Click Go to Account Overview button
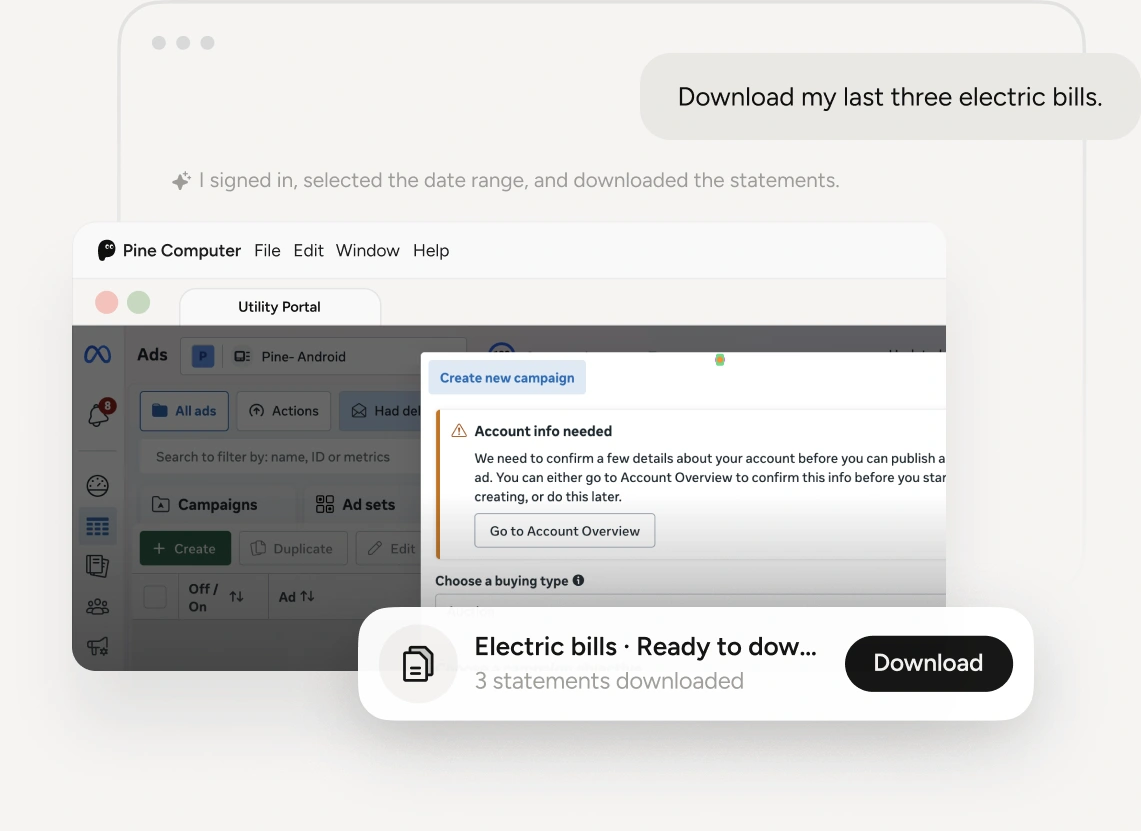 point(565,530)
